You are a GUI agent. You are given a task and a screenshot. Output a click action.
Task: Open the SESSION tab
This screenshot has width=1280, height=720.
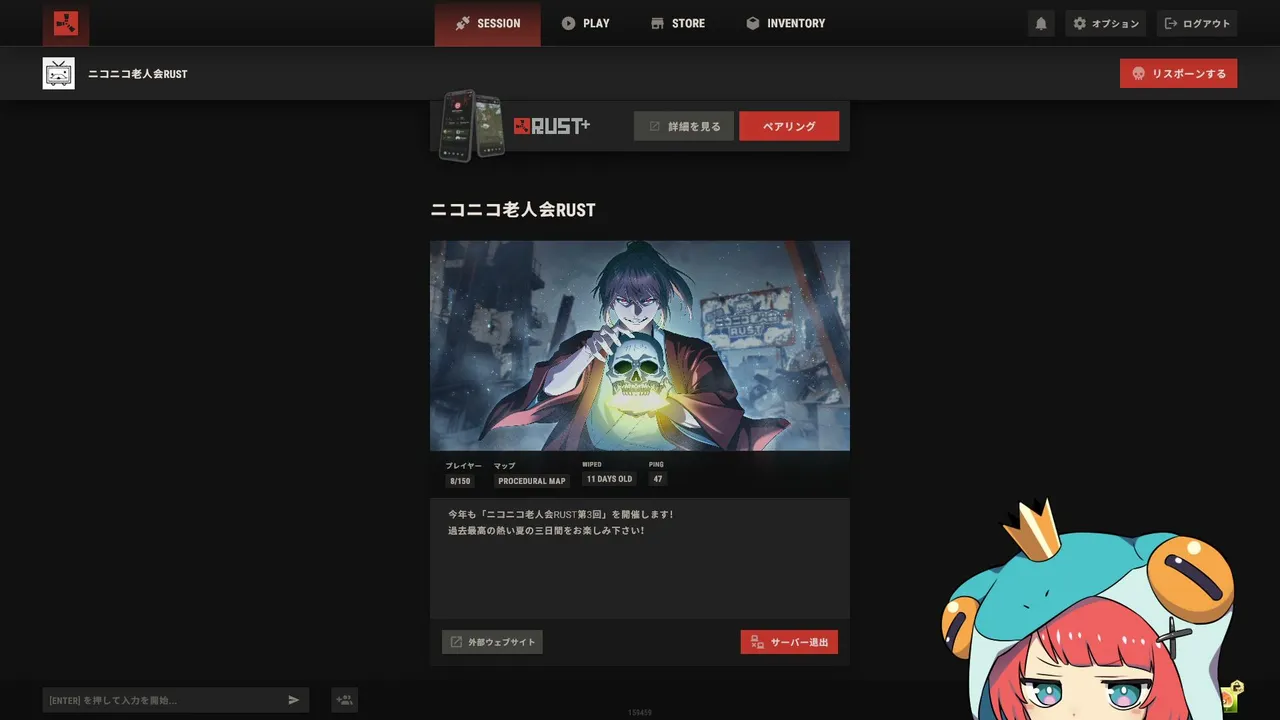click(x=487, y=23)
